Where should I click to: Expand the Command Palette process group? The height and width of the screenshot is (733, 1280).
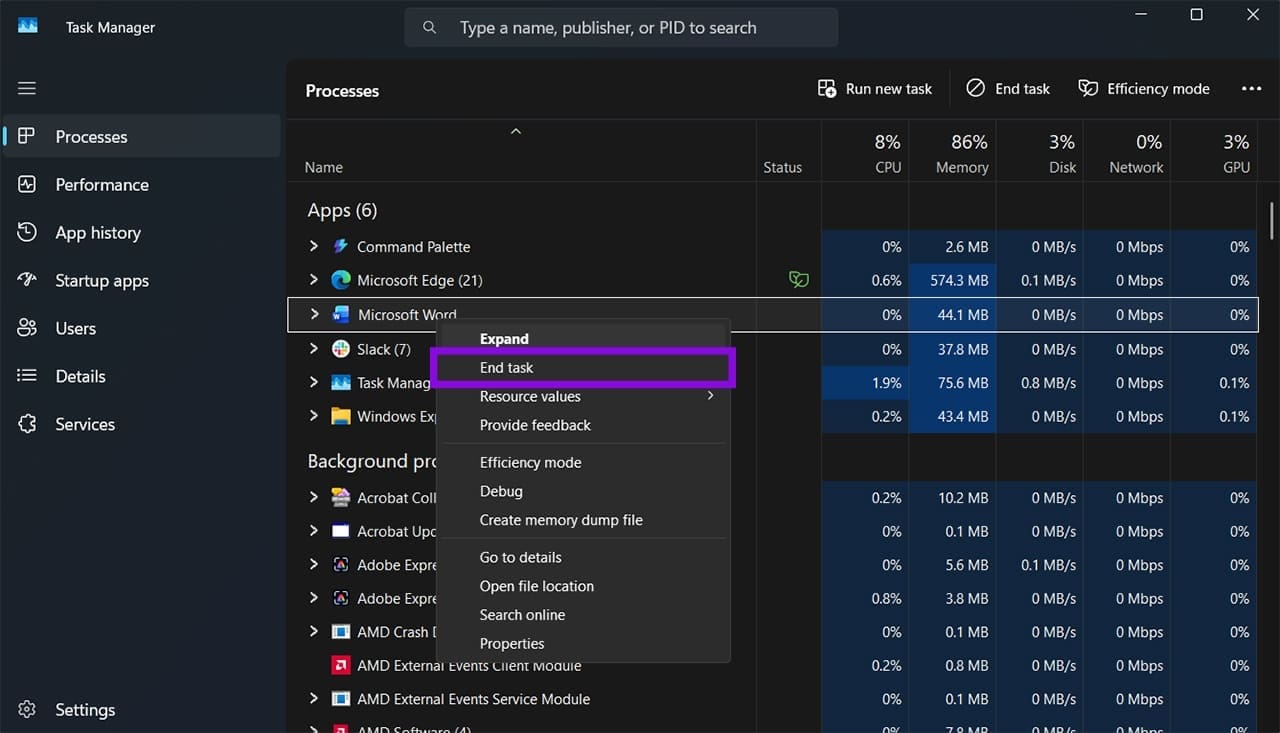314,246
